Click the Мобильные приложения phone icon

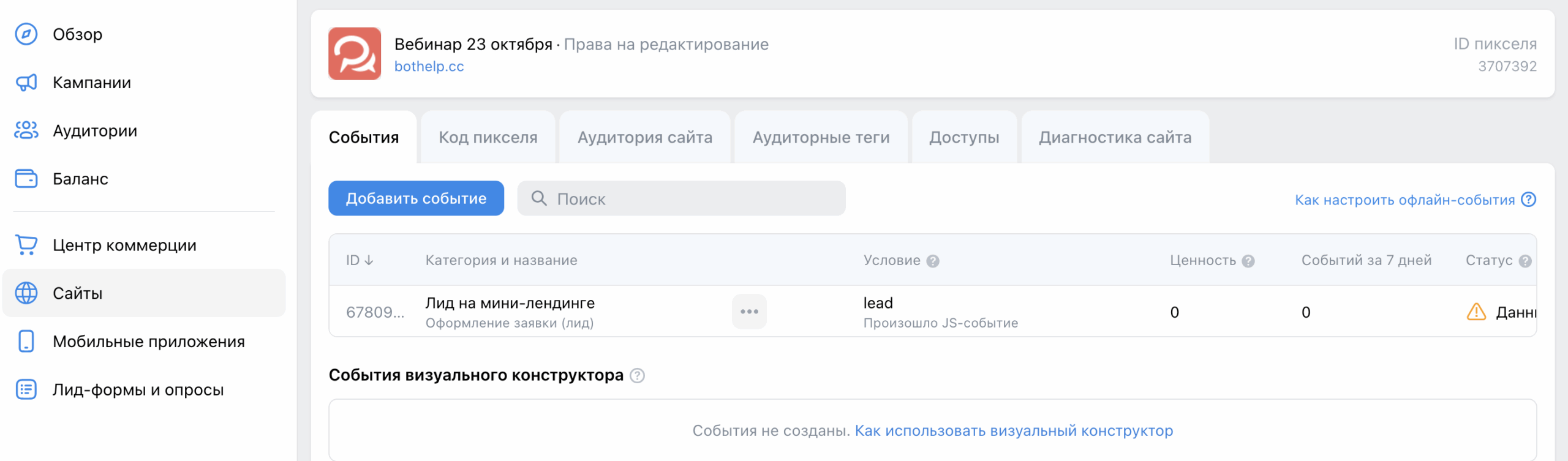[26, 341]
